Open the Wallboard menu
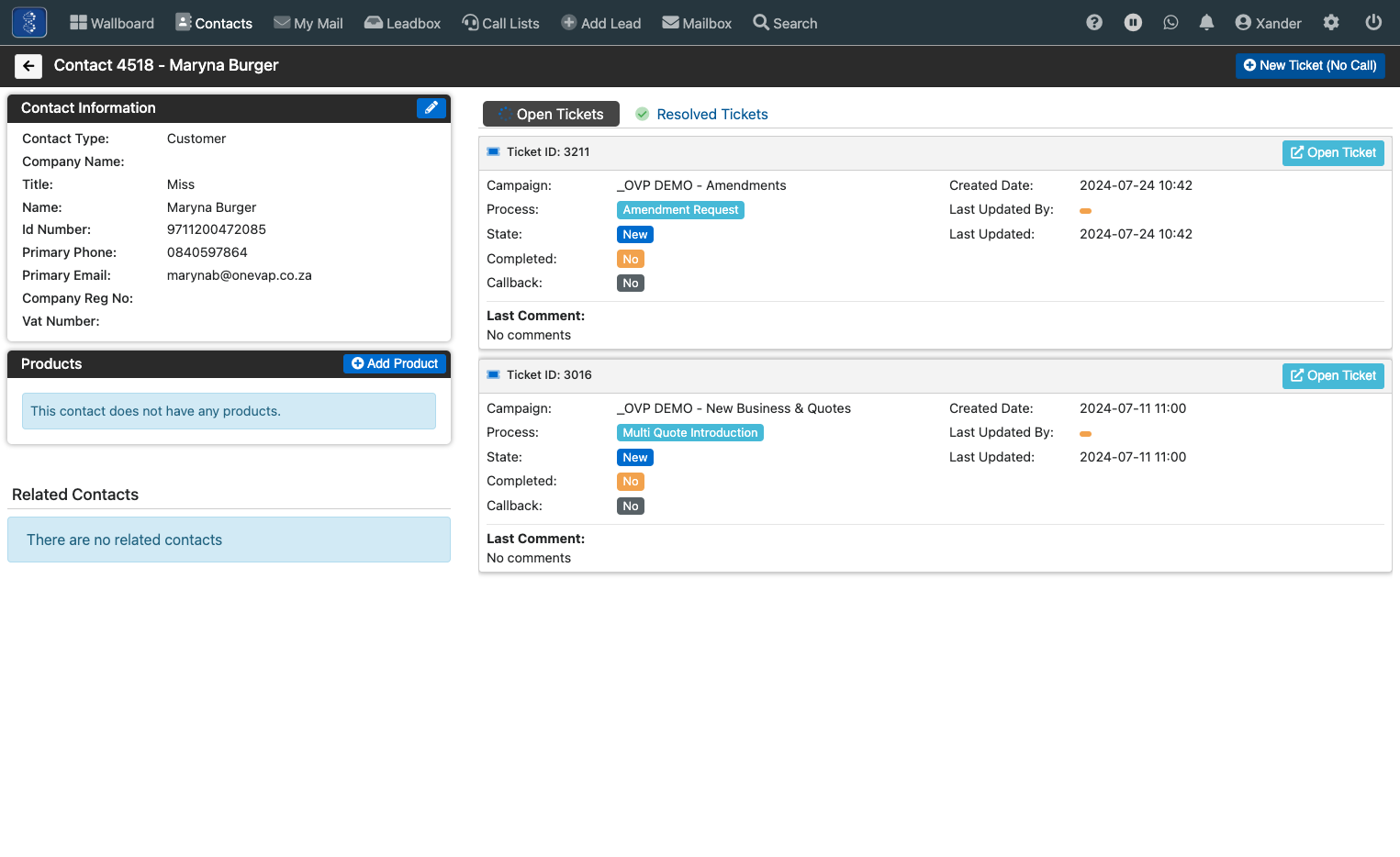Viewport: 1400px width, 857px height. (x=112, y=23)
